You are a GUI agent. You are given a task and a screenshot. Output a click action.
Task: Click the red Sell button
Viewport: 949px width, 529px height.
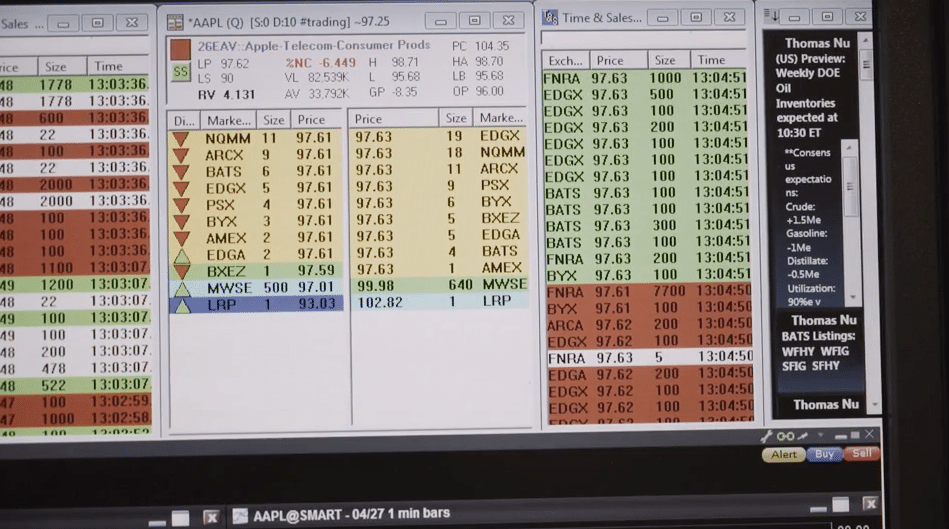click(861, 453)
